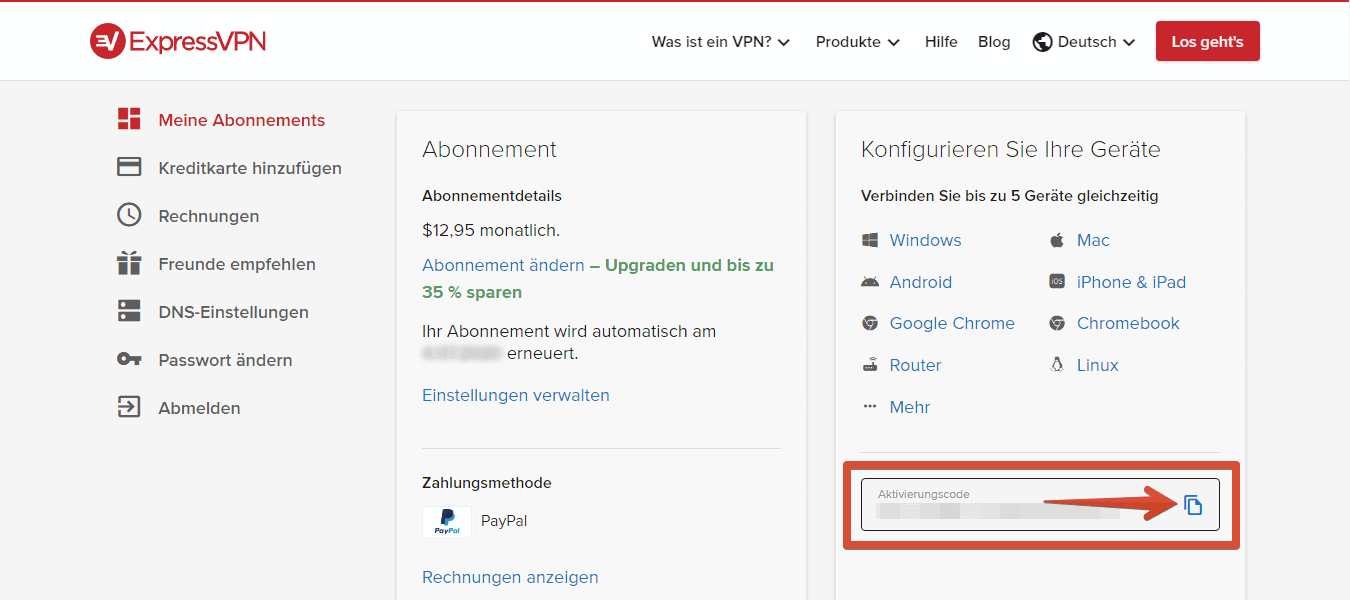This screenshot has width=1350, height=600.
Task: Open Kreditkarte hinzufügen
Action: (250, 168)
